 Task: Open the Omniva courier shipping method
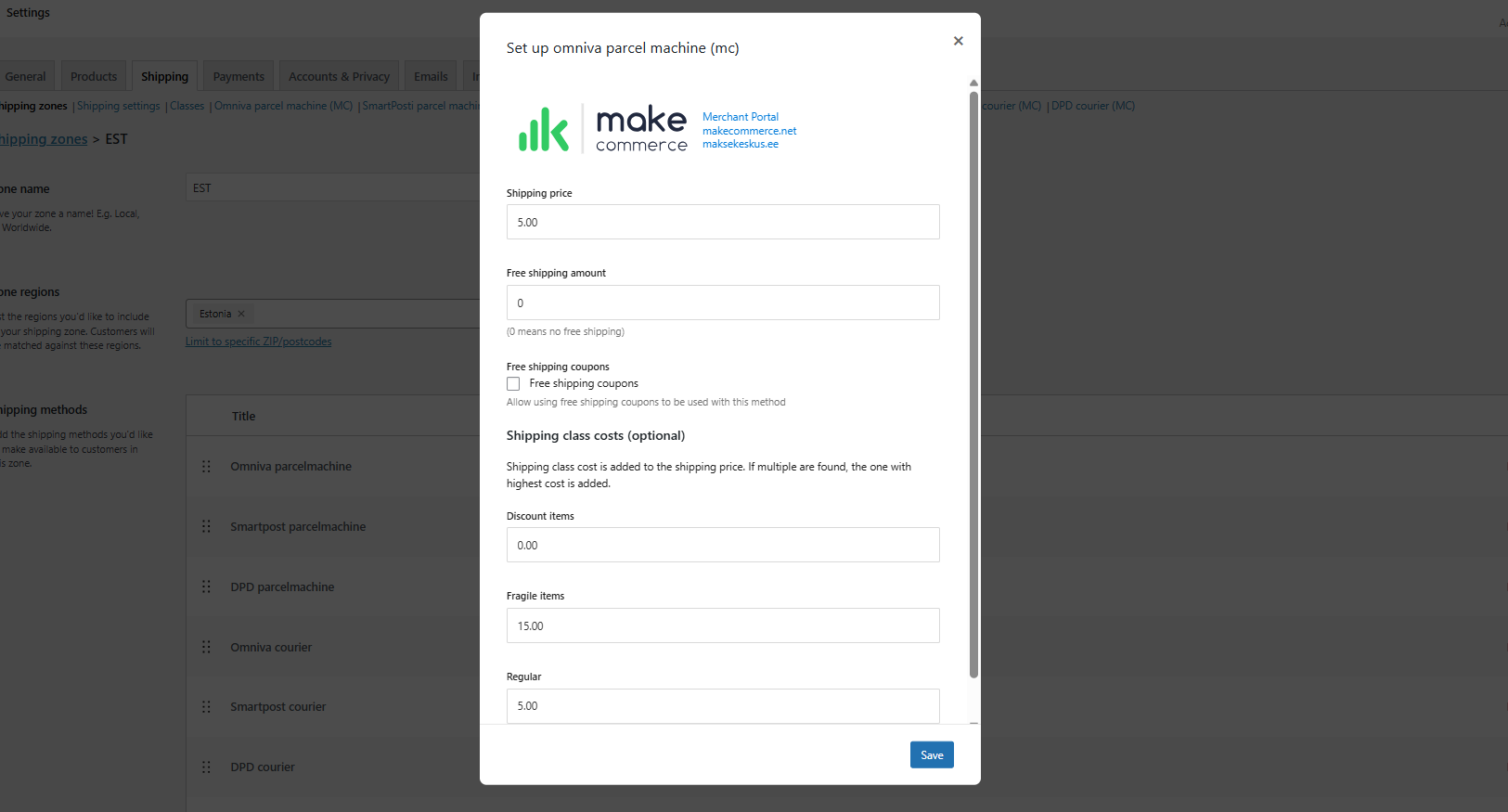[x=271, y=647]
